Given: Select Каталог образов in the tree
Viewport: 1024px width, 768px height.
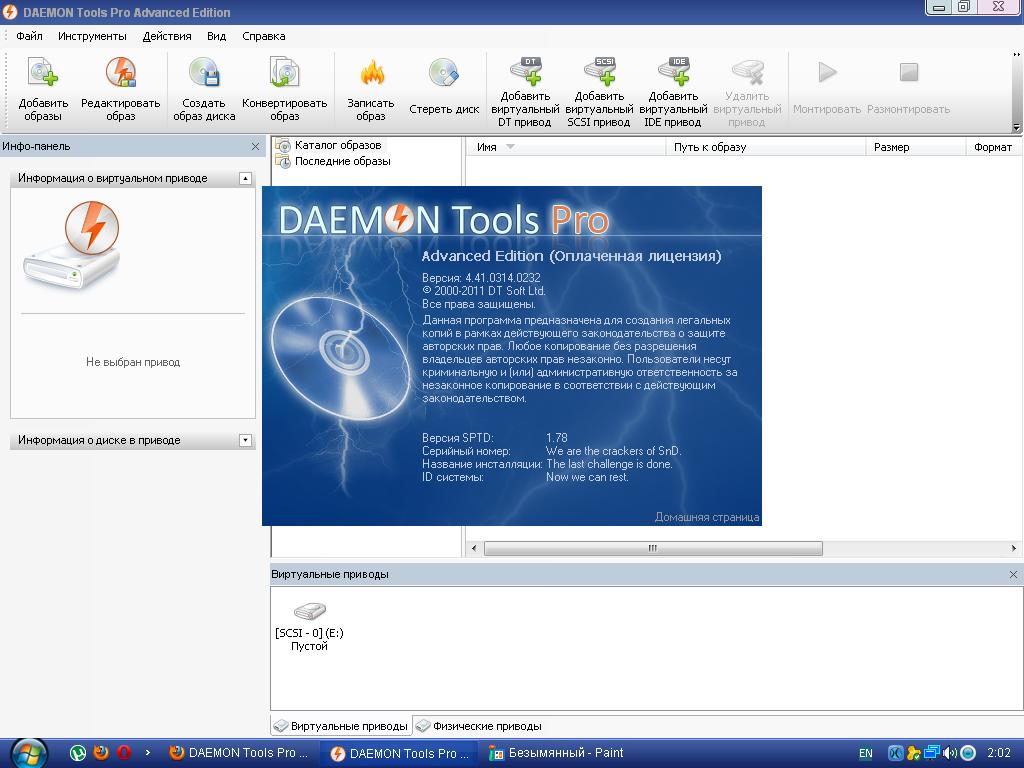Looking at the screenshot, I should (337, 145).
